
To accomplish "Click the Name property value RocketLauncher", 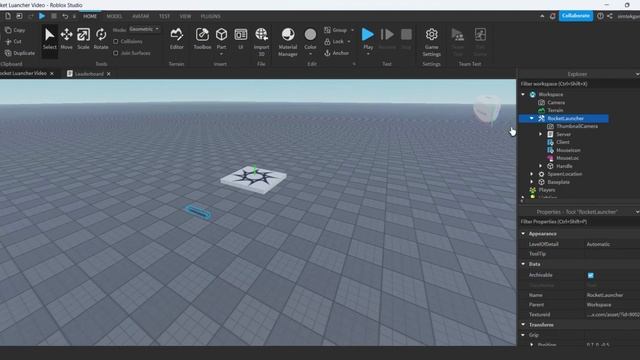I will tap(605, 295).
